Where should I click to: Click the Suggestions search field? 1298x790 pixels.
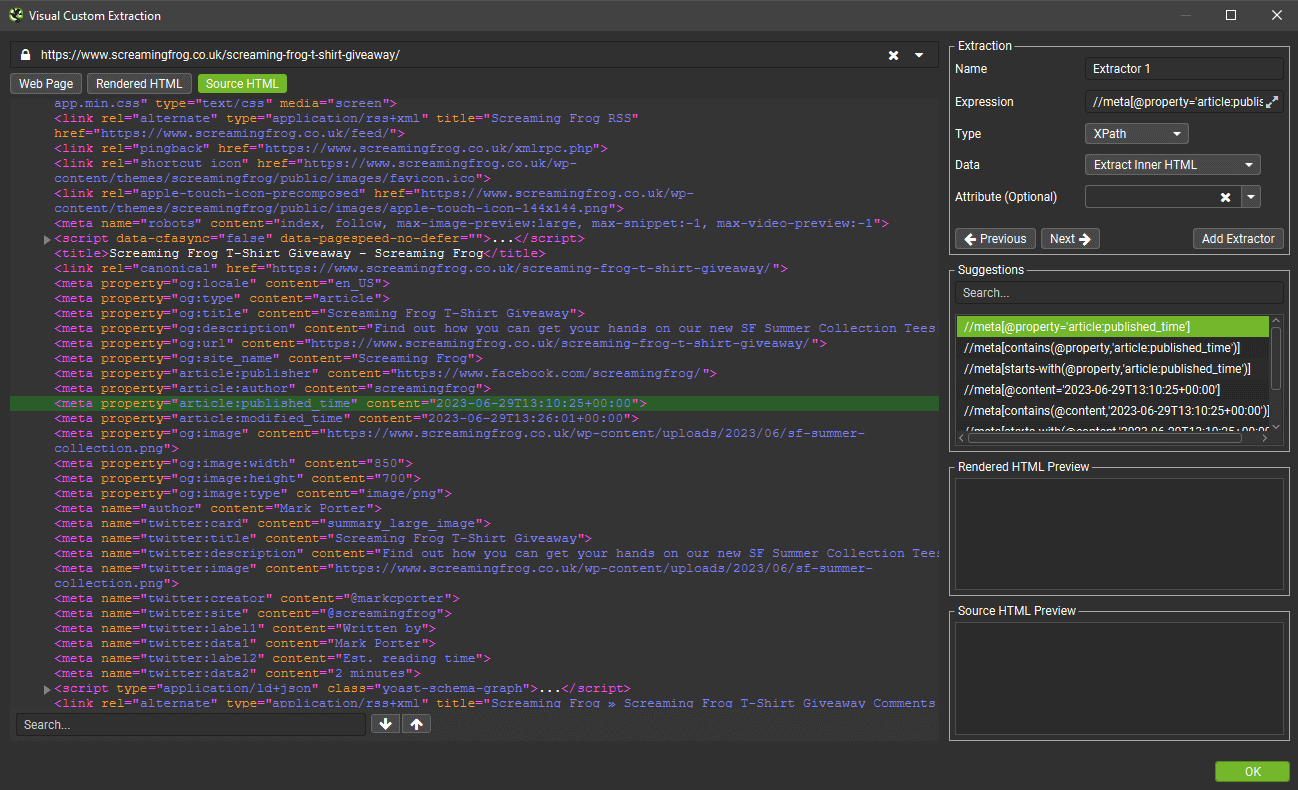pos(1118,293)
